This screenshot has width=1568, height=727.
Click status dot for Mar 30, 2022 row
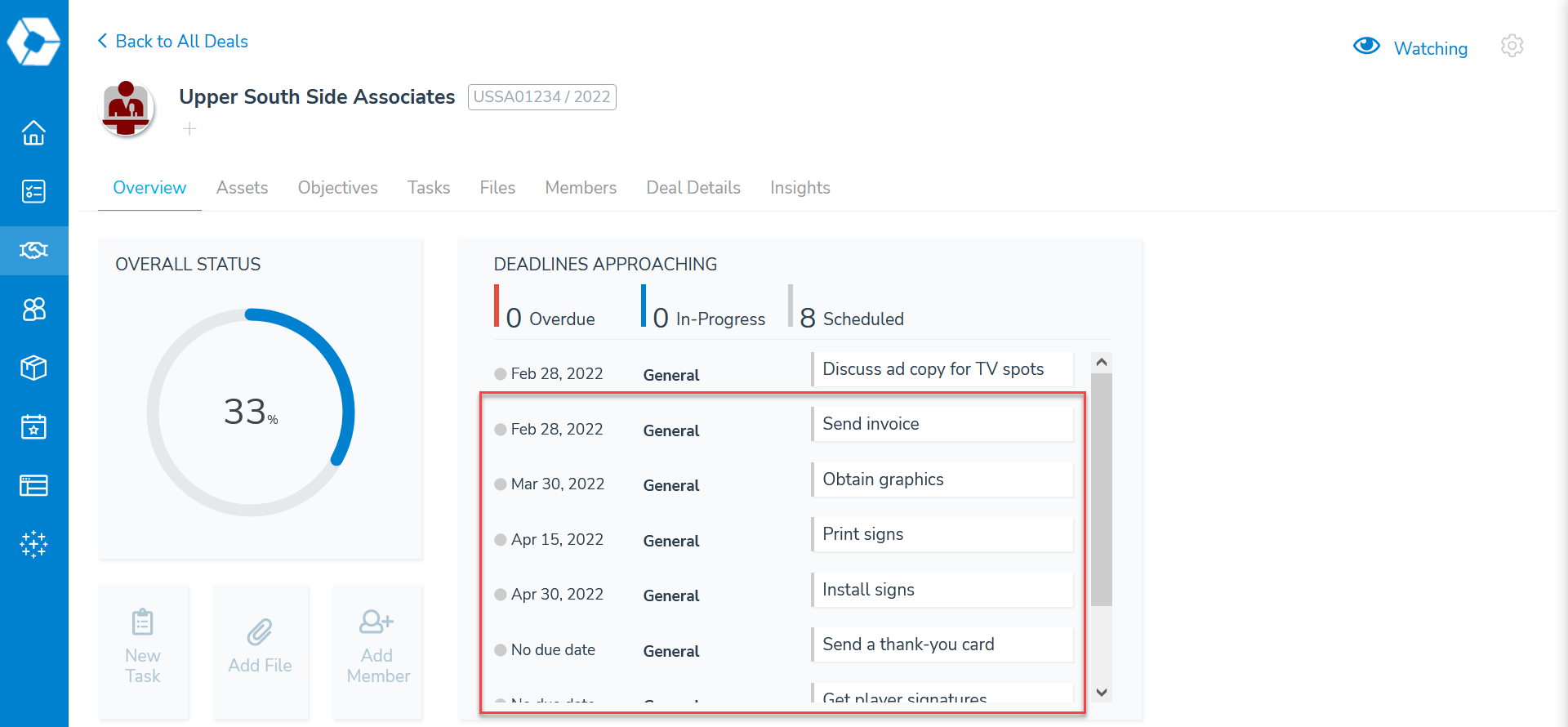[501, 484]
